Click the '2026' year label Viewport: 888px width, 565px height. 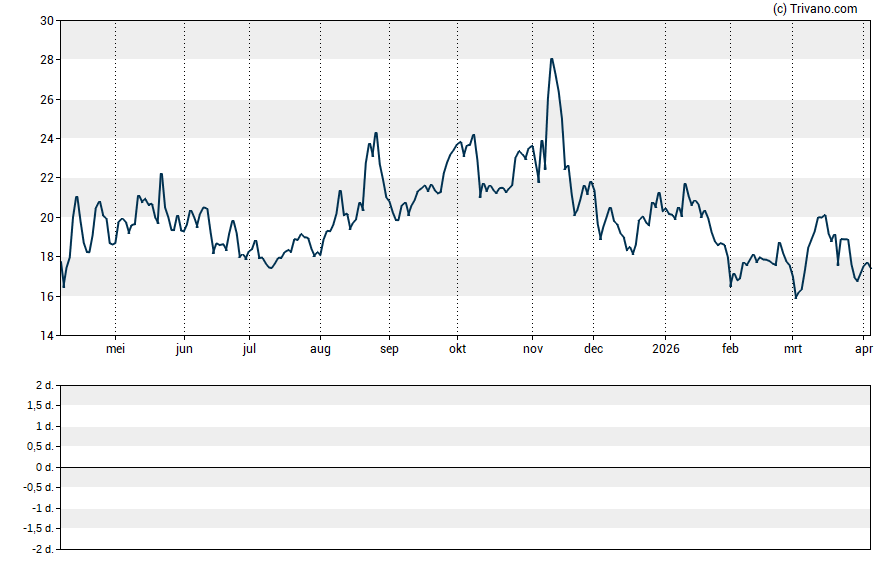665,349
